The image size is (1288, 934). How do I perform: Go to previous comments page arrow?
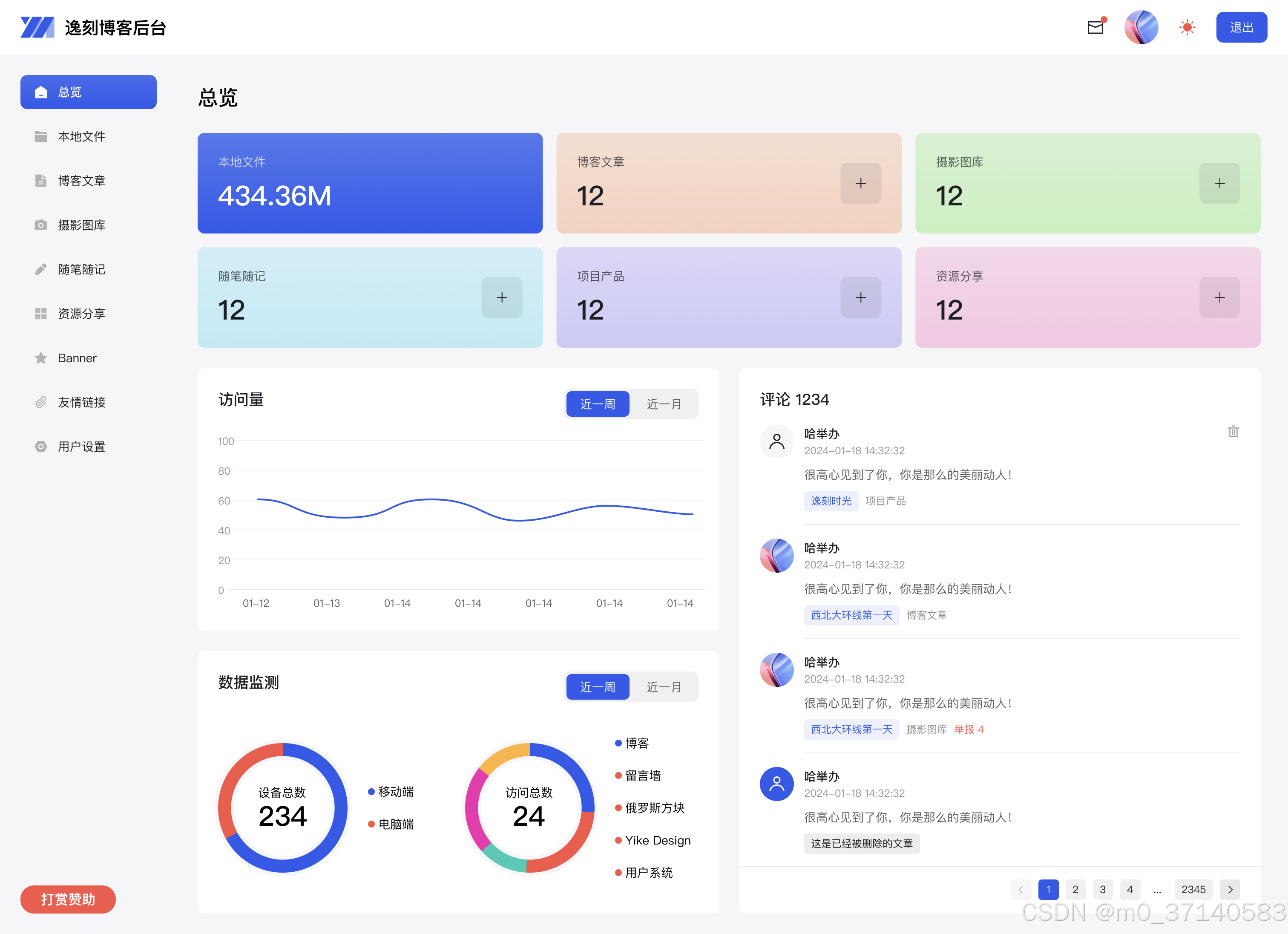1021,890
